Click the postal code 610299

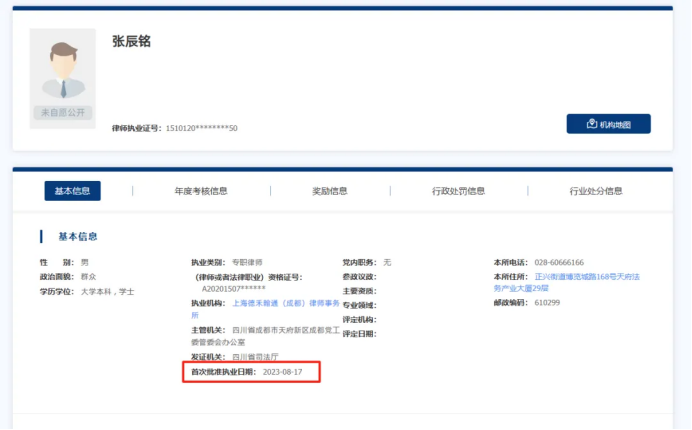click(x=547, y=302)
